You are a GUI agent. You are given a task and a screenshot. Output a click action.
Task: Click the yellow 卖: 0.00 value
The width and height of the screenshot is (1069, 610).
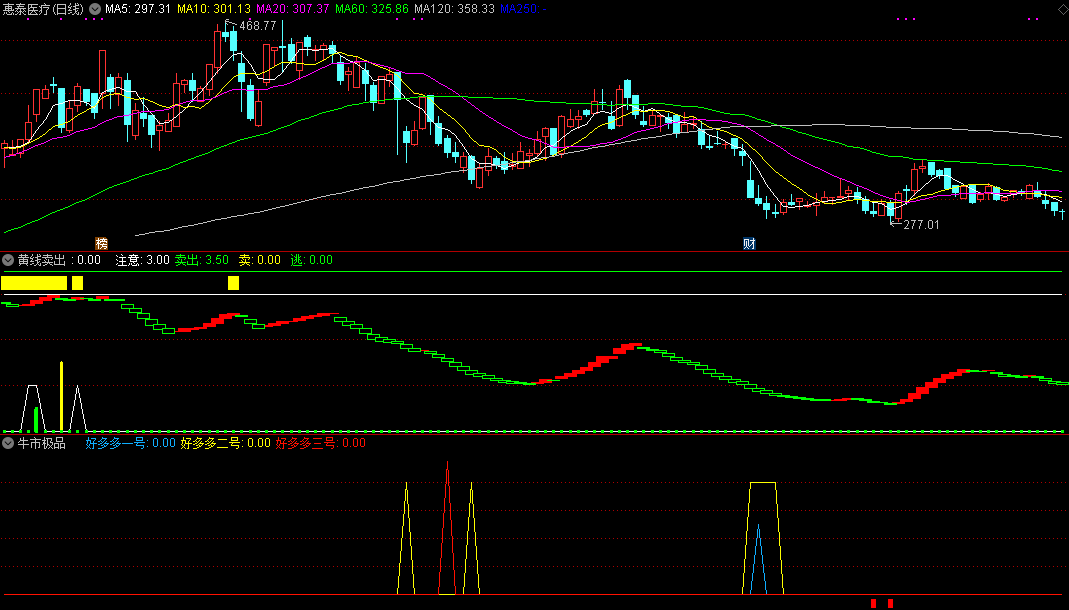tap(260, 260)
